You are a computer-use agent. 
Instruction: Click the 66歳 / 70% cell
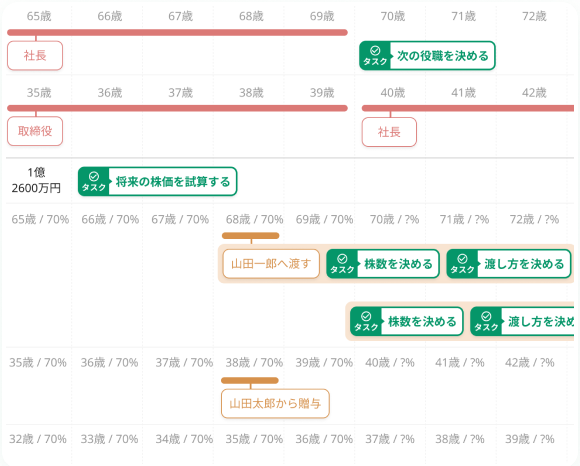point(110,219)
